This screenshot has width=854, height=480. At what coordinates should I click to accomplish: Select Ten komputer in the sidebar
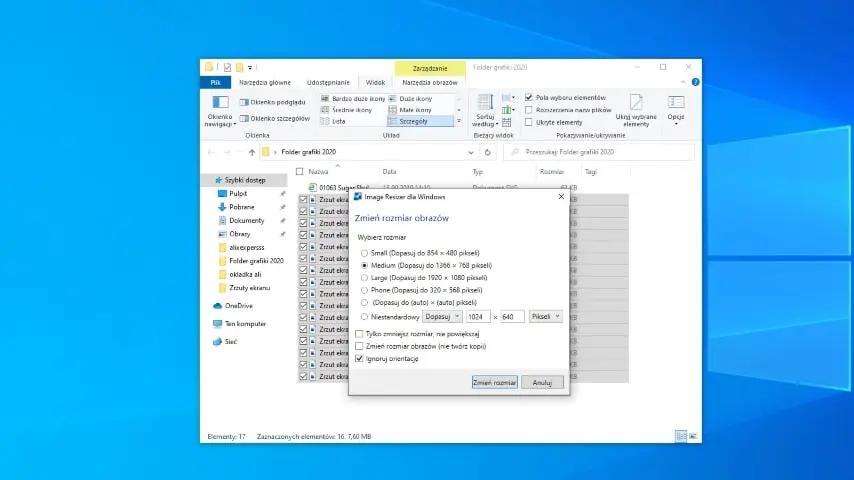click(244, 324)
